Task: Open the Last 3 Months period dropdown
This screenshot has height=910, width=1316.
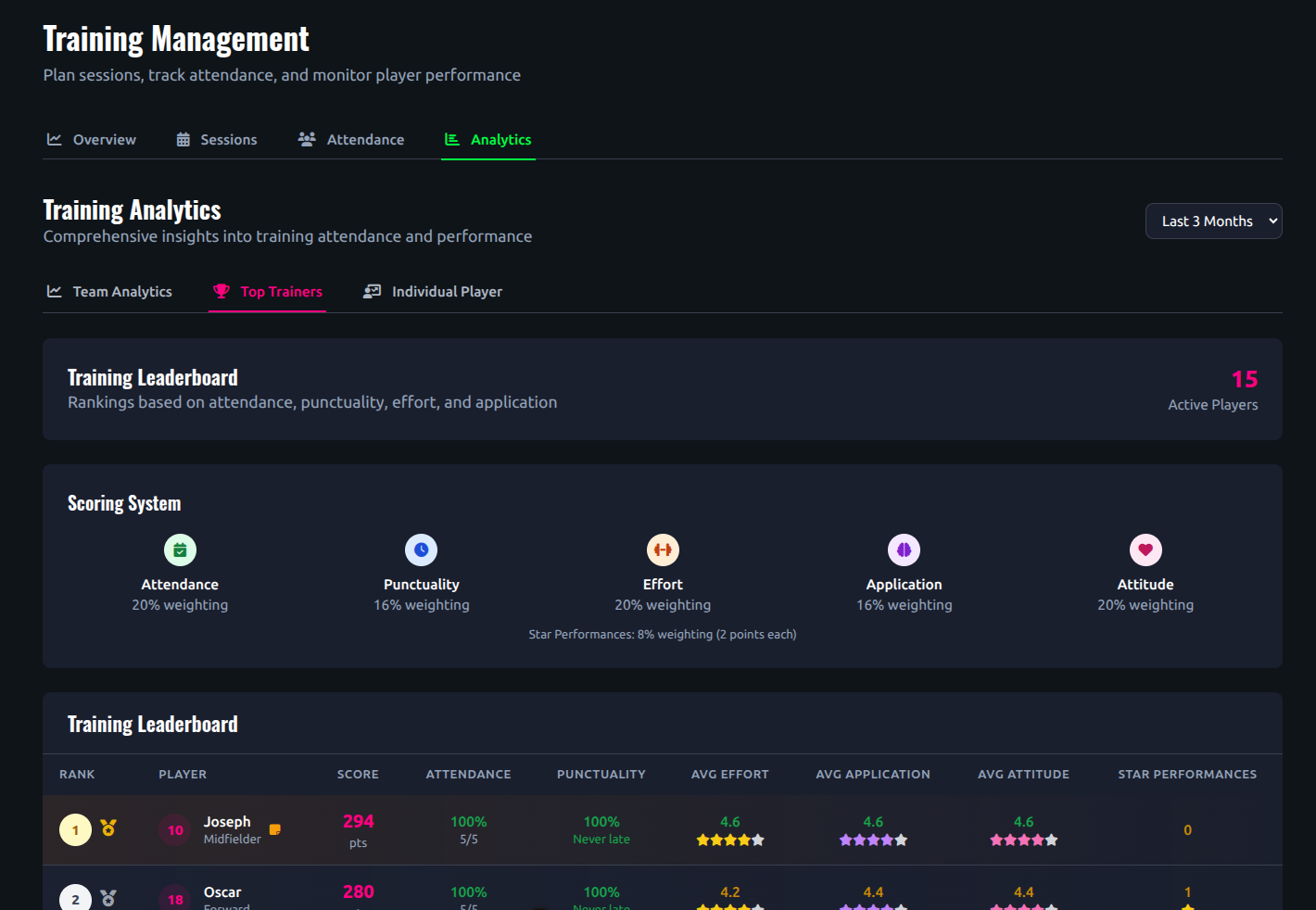Action: (x=1213, y=221)
